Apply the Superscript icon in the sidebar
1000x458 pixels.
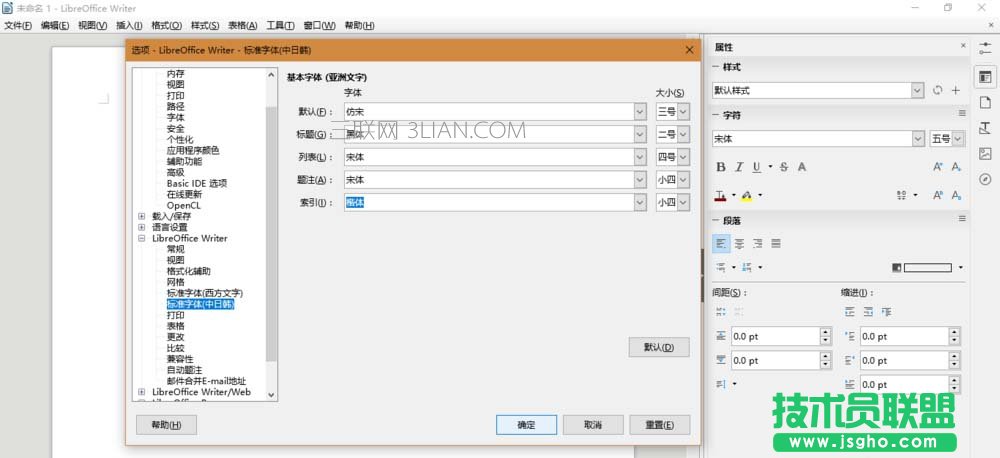[x=938, y=195]
